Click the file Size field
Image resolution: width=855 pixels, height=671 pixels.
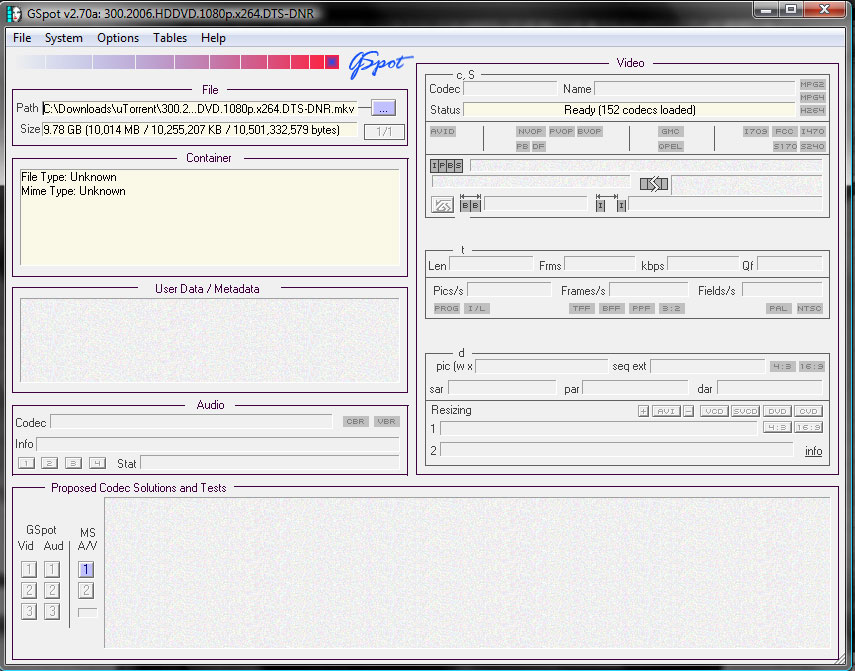point(200,130)
